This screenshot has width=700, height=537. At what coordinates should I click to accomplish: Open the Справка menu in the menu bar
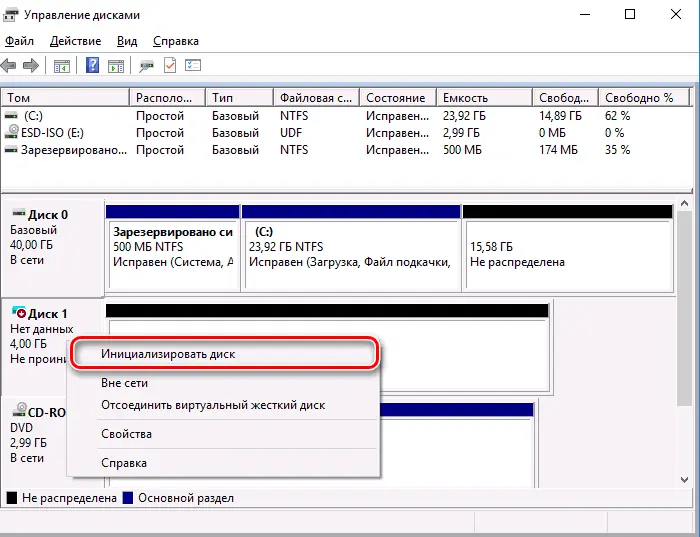tap(176, 41)
